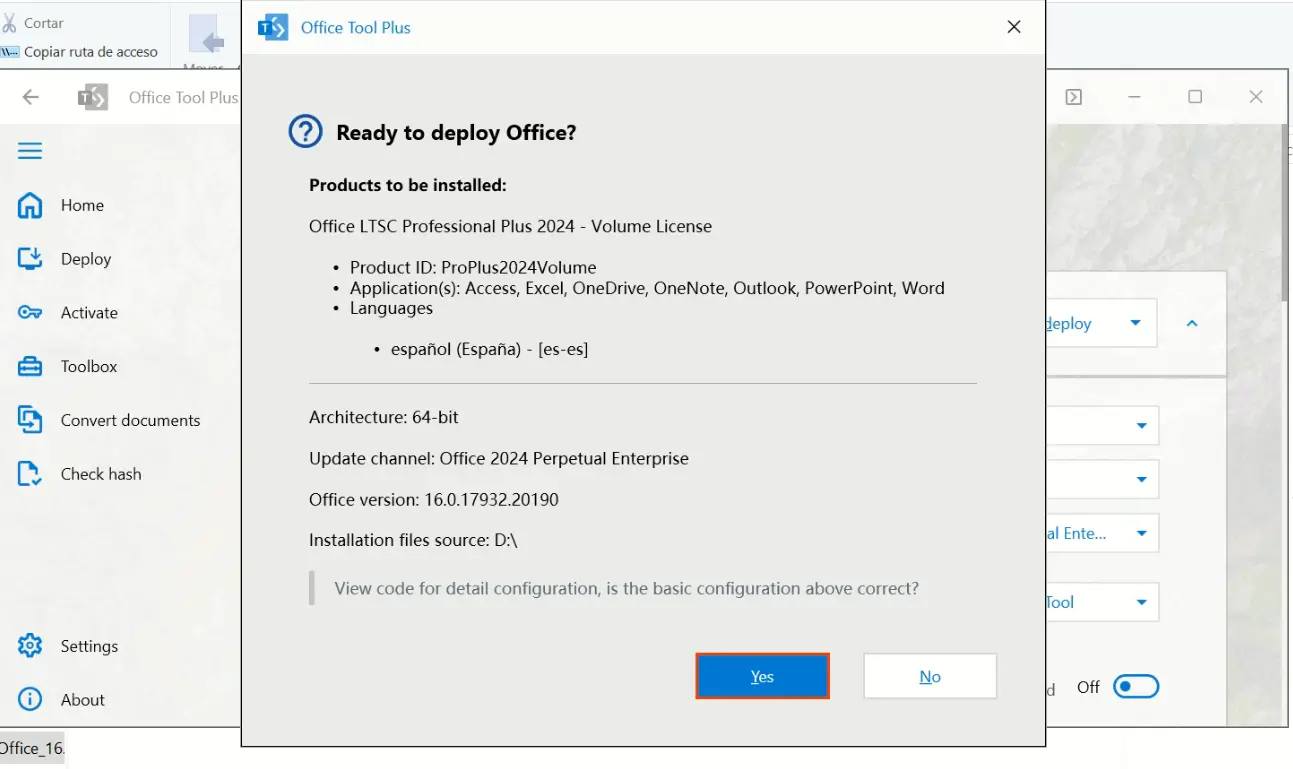Open the Check hash icon
This screenshot has height=769, width=1293.
[x=30, y=474]
